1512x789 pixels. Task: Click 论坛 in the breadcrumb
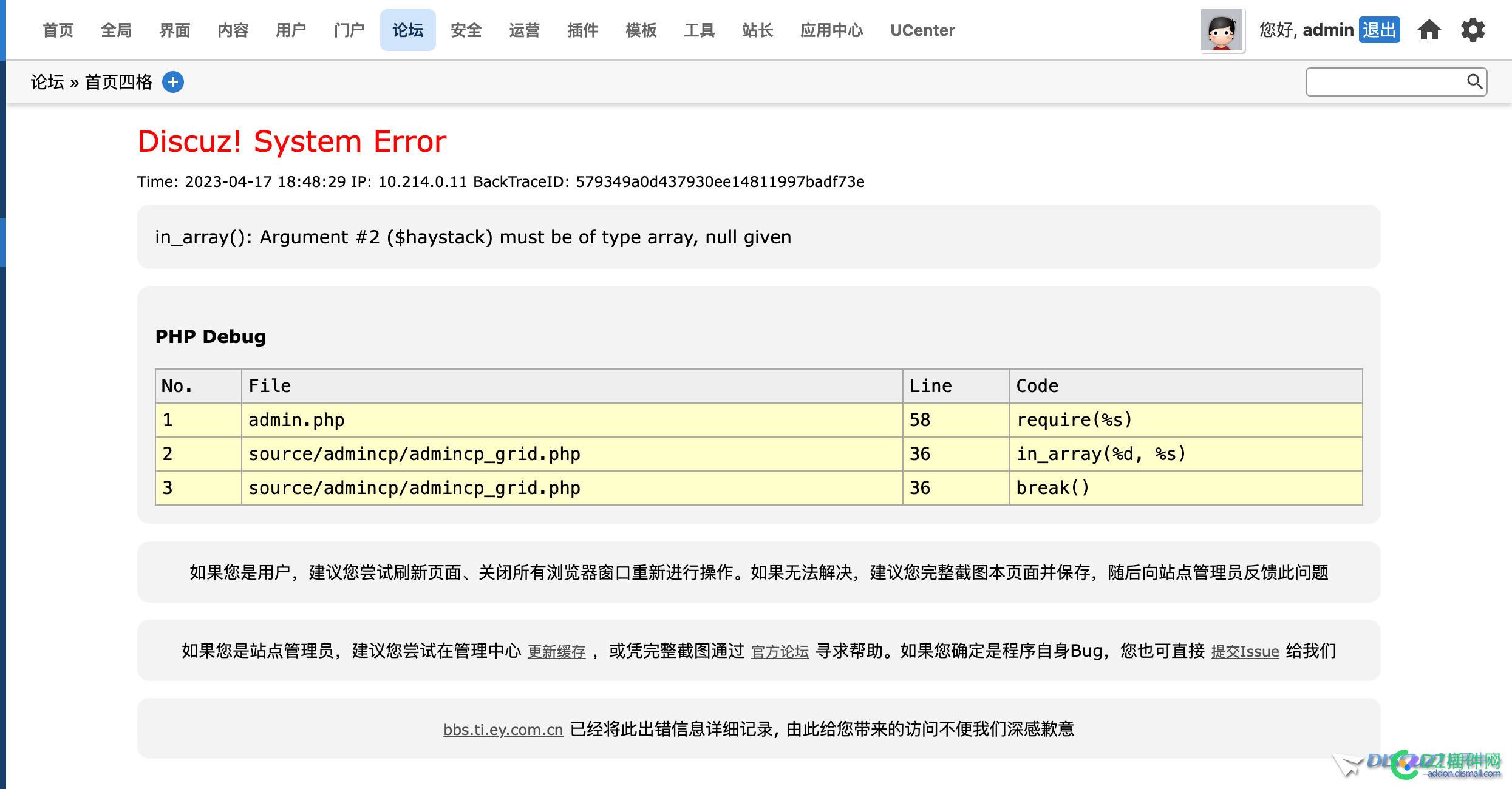tap(47, 82)
